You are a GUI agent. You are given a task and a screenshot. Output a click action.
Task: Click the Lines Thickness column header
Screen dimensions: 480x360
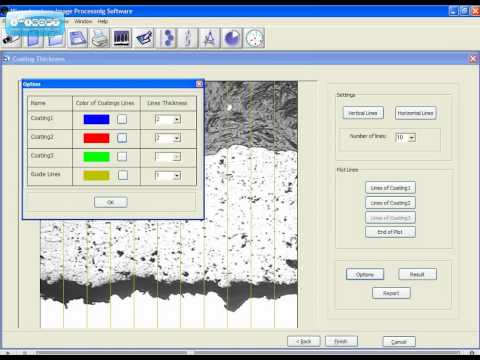168,103
